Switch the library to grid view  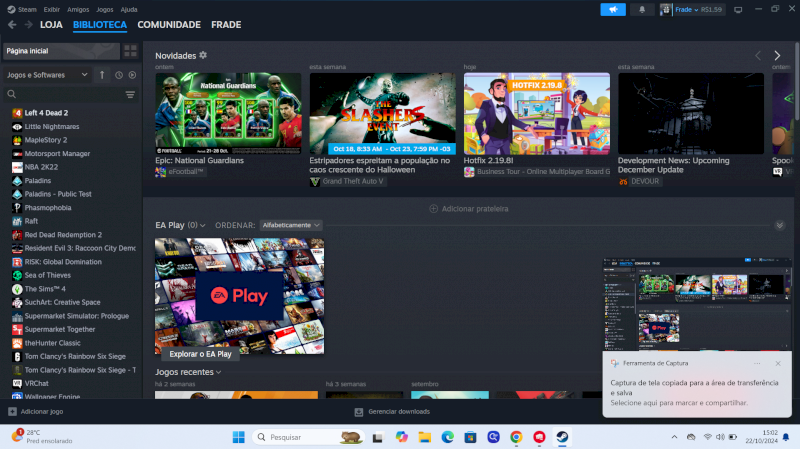[x=130, y=50]
